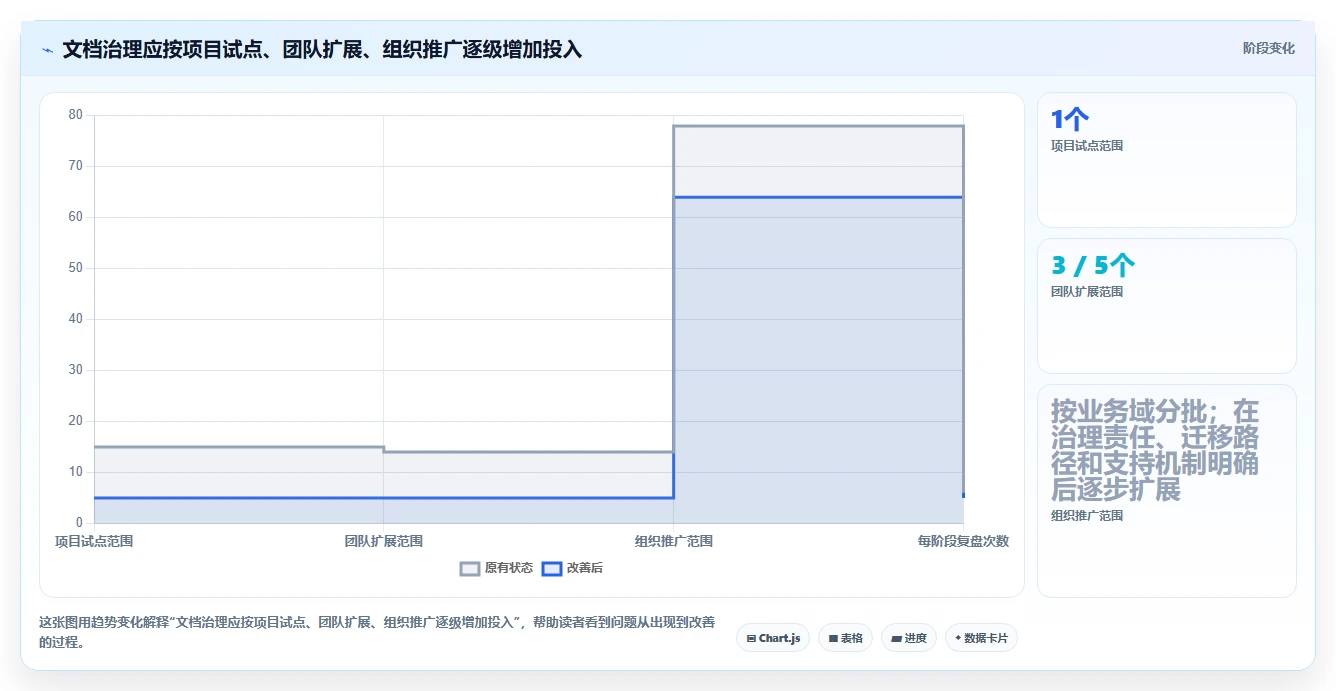Click the 改善后 legend label

point(585,568)
